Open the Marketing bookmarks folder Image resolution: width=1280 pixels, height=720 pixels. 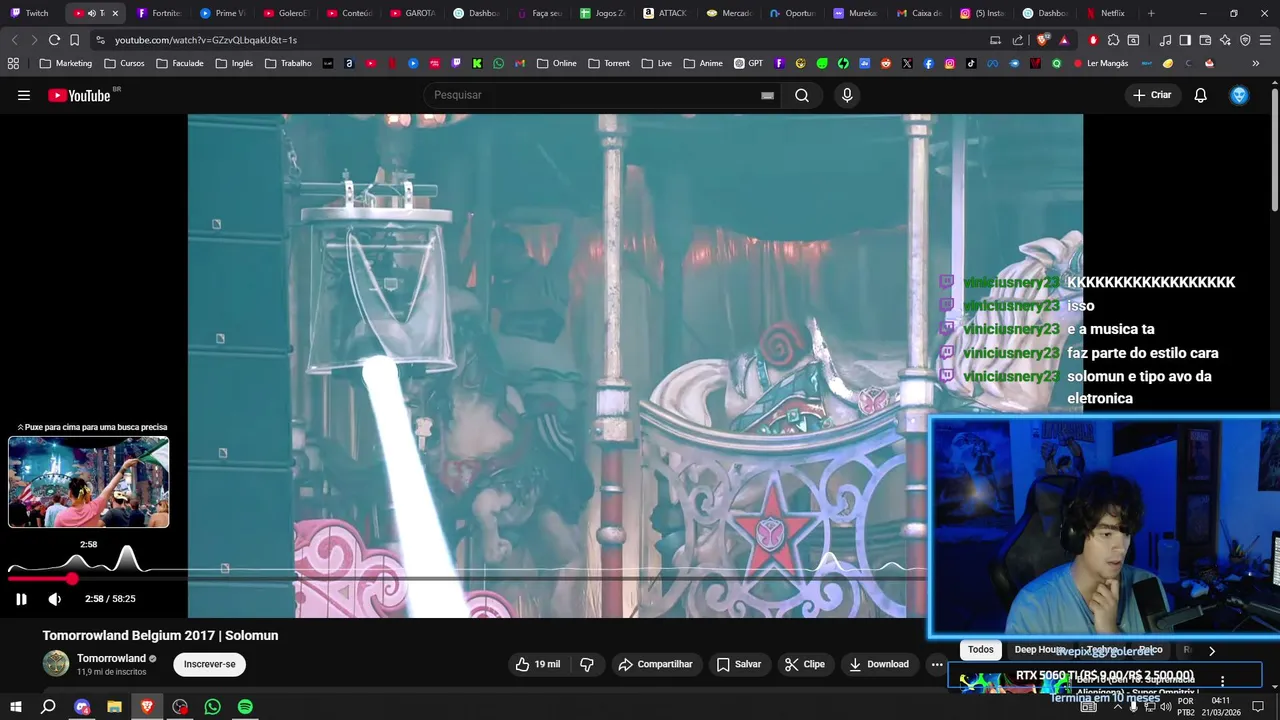(65, 63)
